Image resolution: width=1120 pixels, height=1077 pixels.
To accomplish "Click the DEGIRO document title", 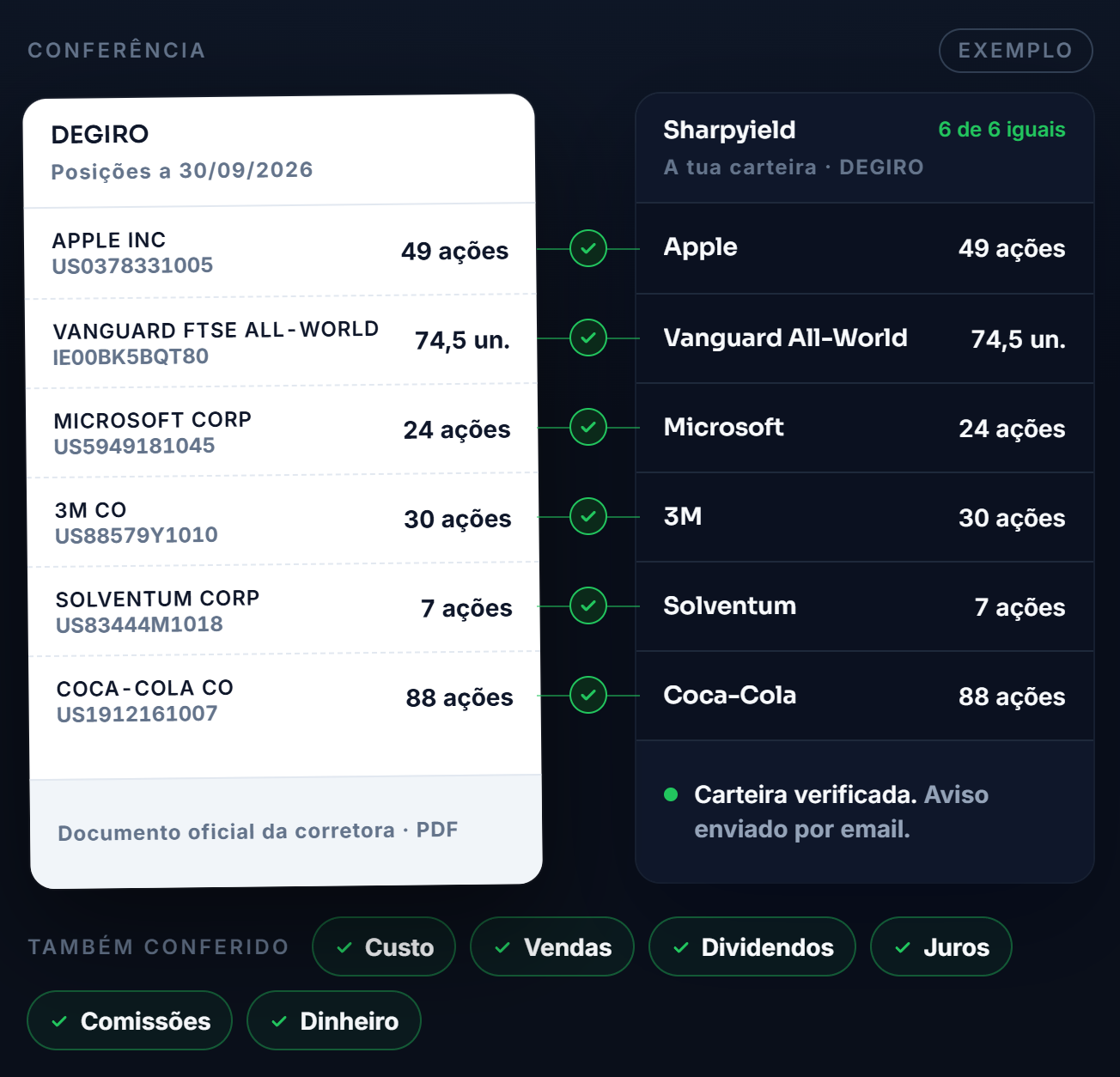I will pyautogui.click(x=100, y=134).
